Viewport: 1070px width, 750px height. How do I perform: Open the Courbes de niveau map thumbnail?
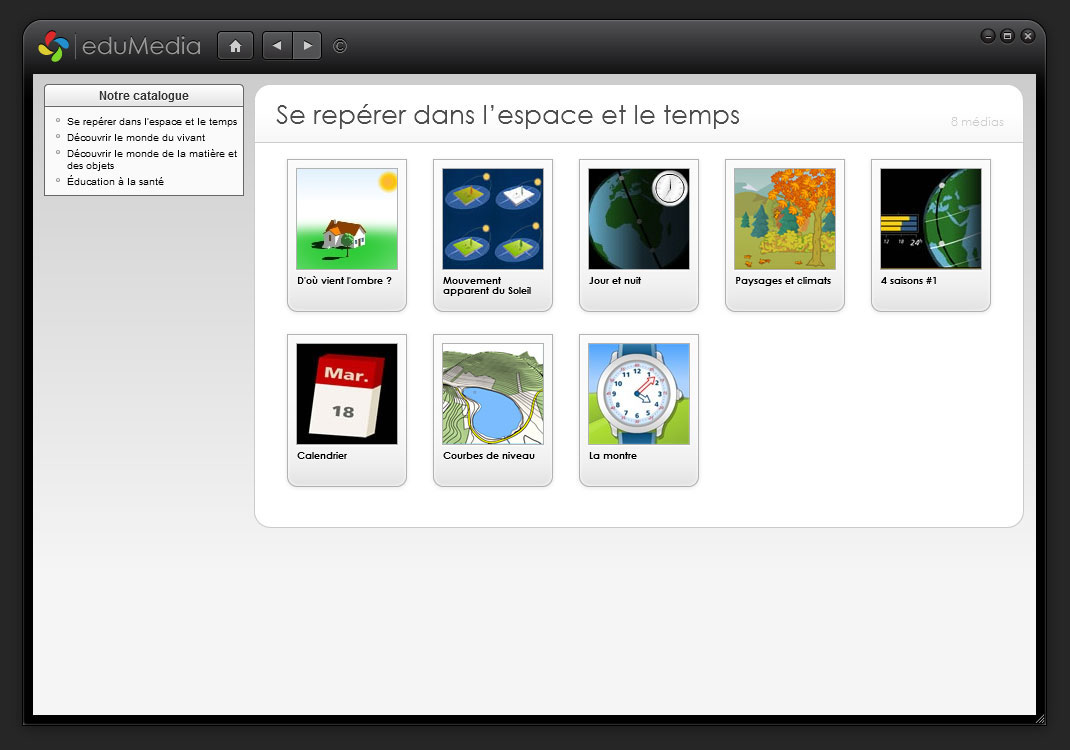pos(492,394)
